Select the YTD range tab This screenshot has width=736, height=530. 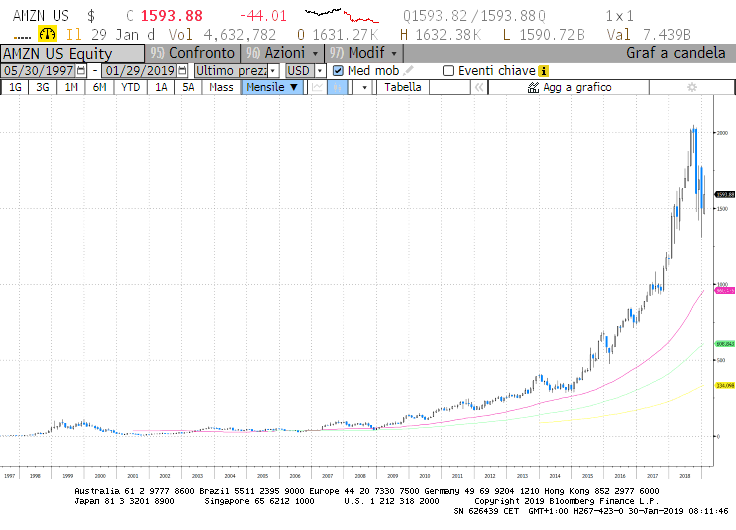pos(130,87)
